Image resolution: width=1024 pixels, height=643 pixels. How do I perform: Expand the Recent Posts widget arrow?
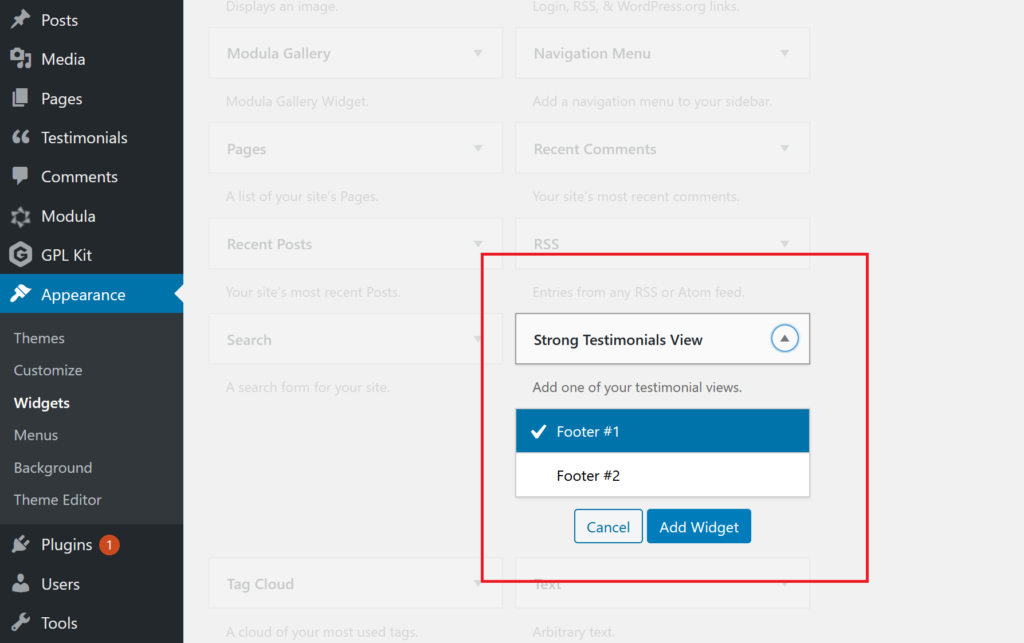(x=478, y=244)
